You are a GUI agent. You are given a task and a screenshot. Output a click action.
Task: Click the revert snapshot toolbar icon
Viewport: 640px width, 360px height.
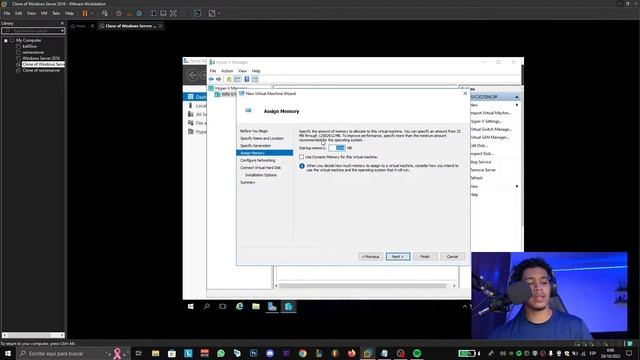click(x=129, y=13)
